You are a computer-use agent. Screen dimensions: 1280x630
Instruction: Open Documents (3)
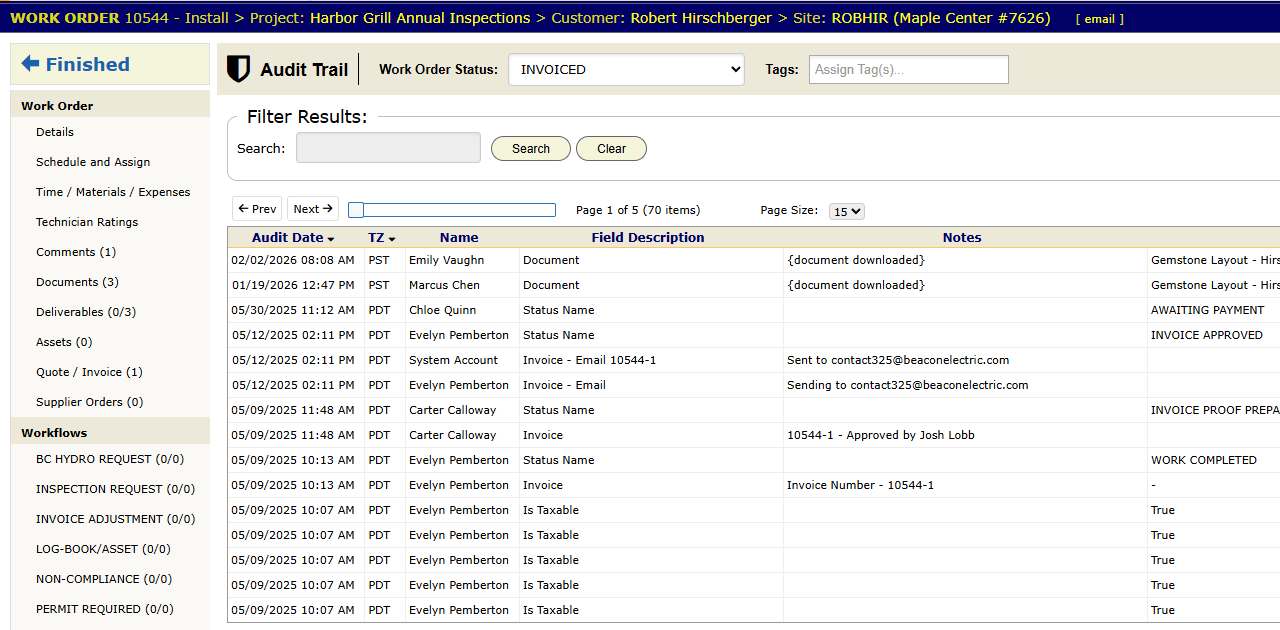(x=77, y=282)
